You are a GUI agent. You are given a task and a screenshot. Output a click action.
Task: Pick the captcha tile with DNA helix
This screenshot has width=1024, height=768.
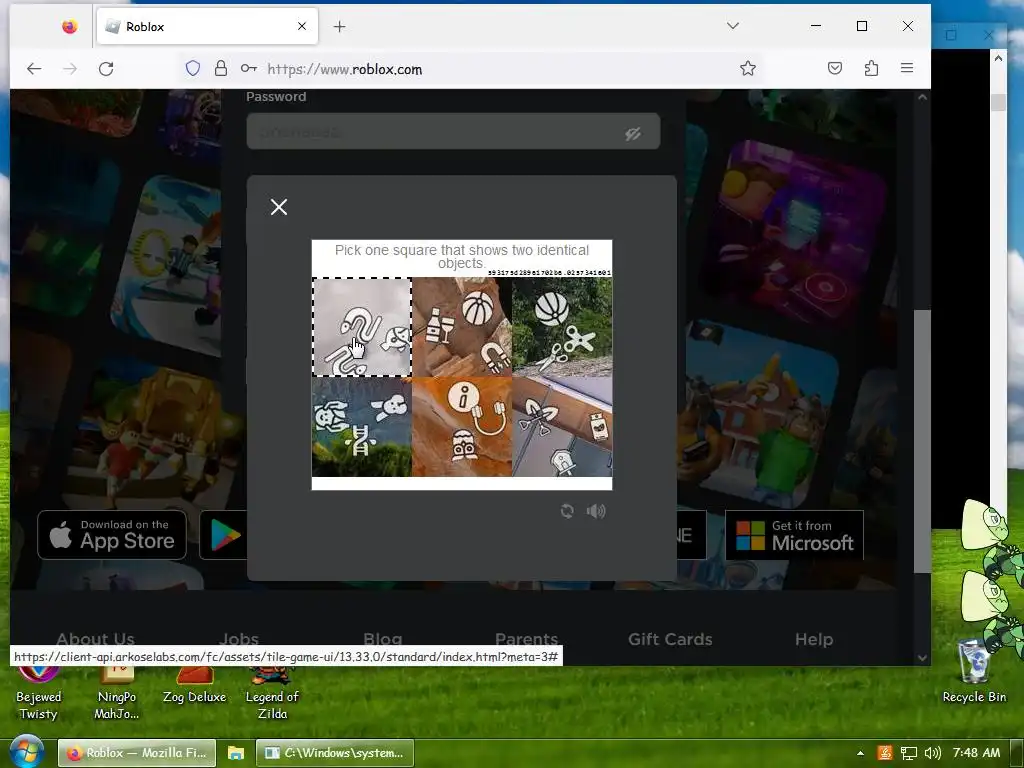362,426
